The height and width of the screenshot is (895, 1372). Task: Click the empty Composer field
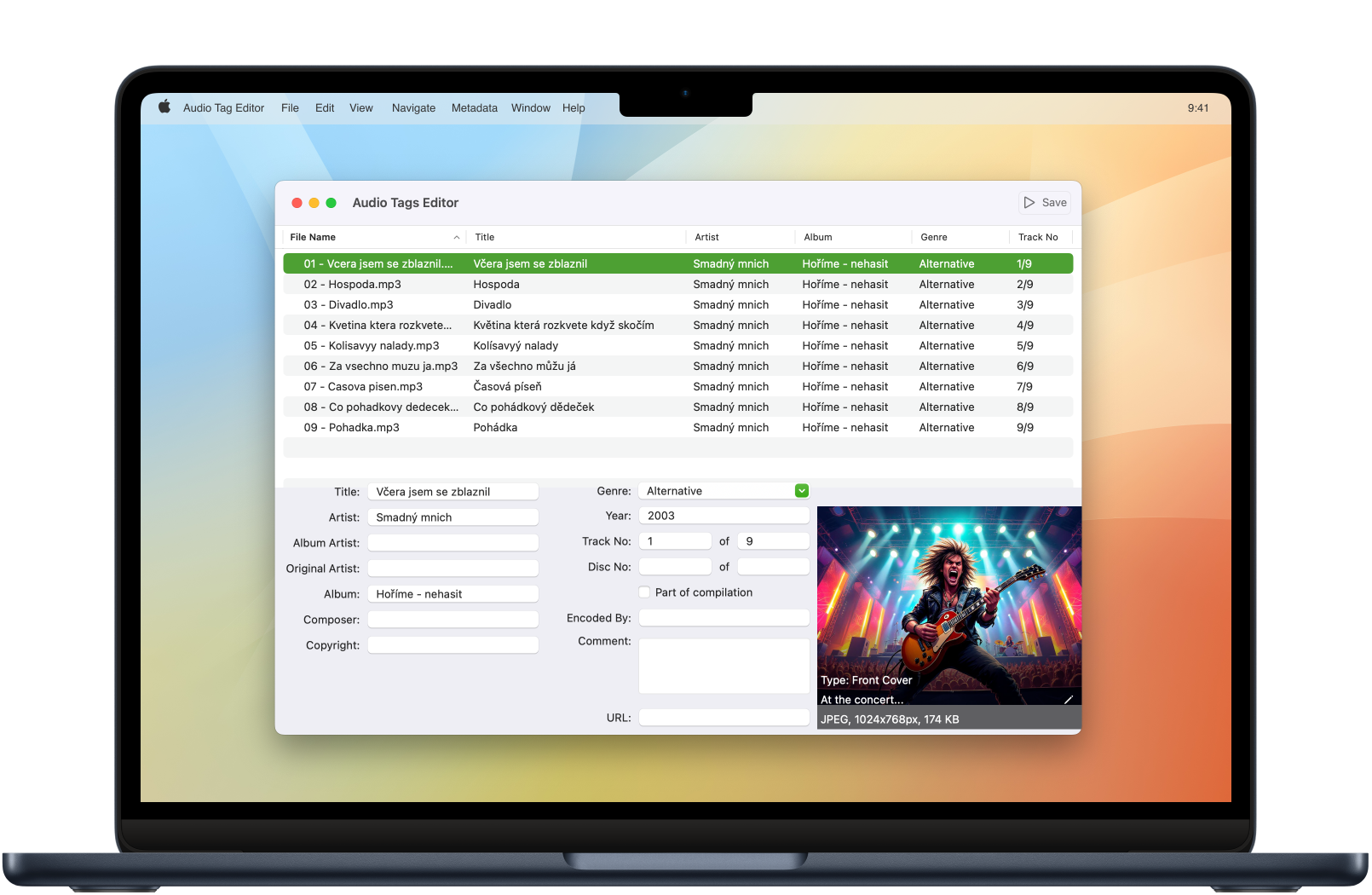(x=453, y=619)
